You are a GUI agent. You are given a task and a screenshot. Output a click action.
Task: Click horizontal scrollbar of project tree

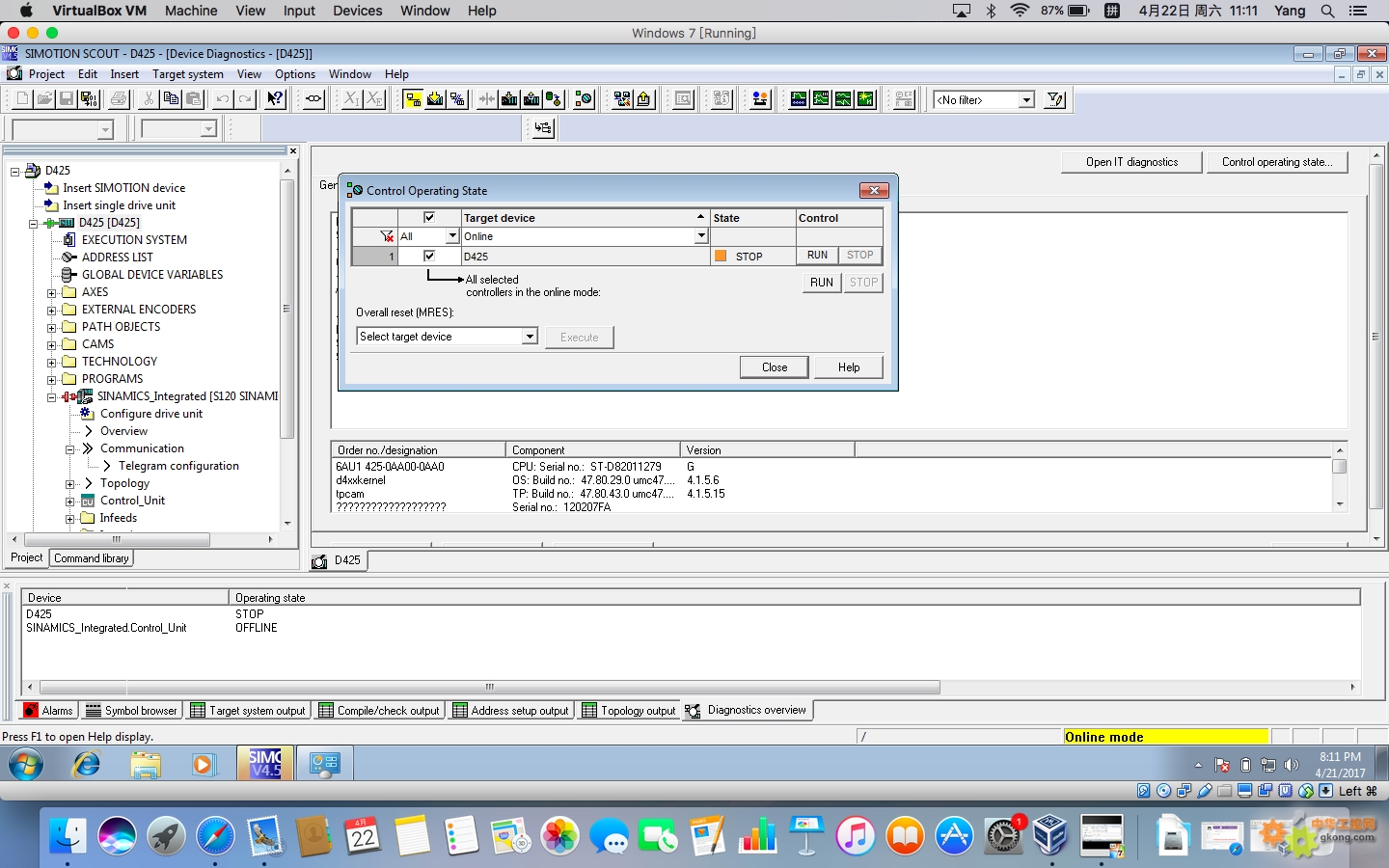click(x=117, y=540)
